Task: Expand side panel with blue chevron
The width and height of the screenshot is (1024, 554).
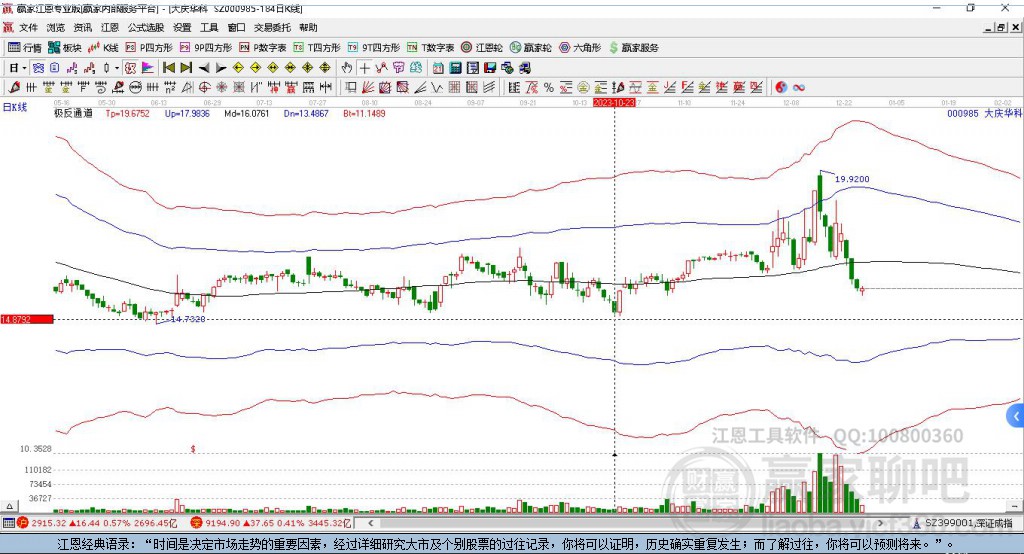Action: click(1016, 416)
